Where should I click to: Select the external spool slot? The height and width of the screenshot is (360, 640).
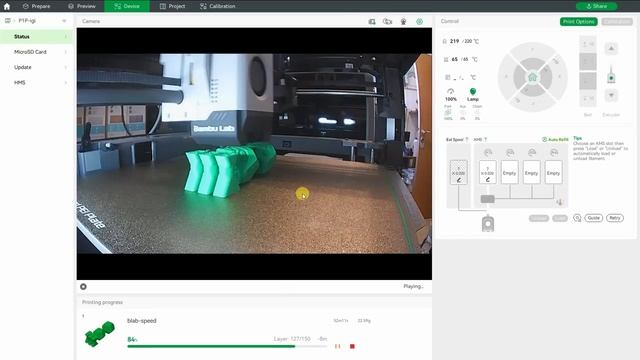click(x=458, y=172)
